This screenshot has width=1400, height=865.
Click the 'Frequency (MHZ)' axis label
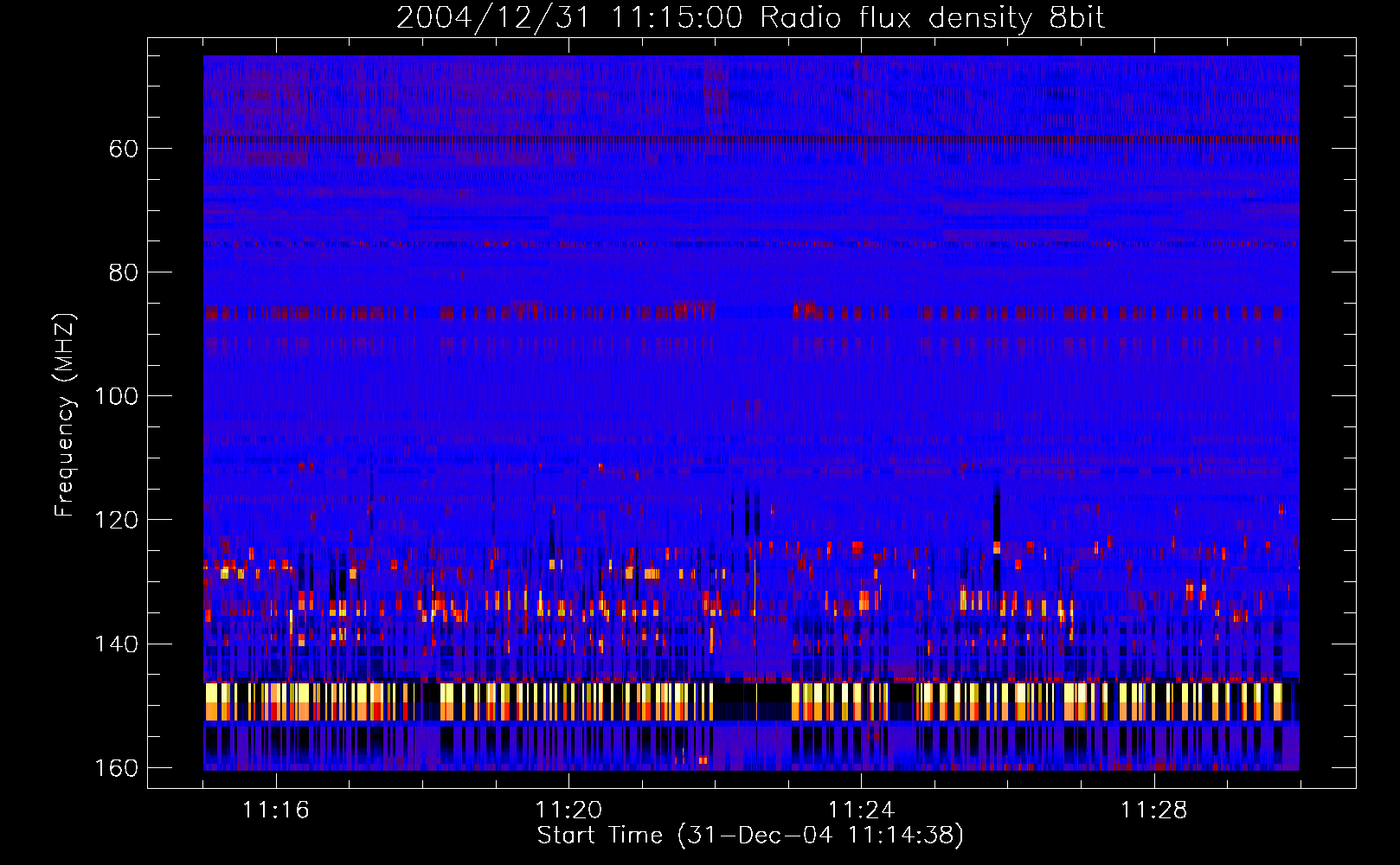click(x=65, y=415)
